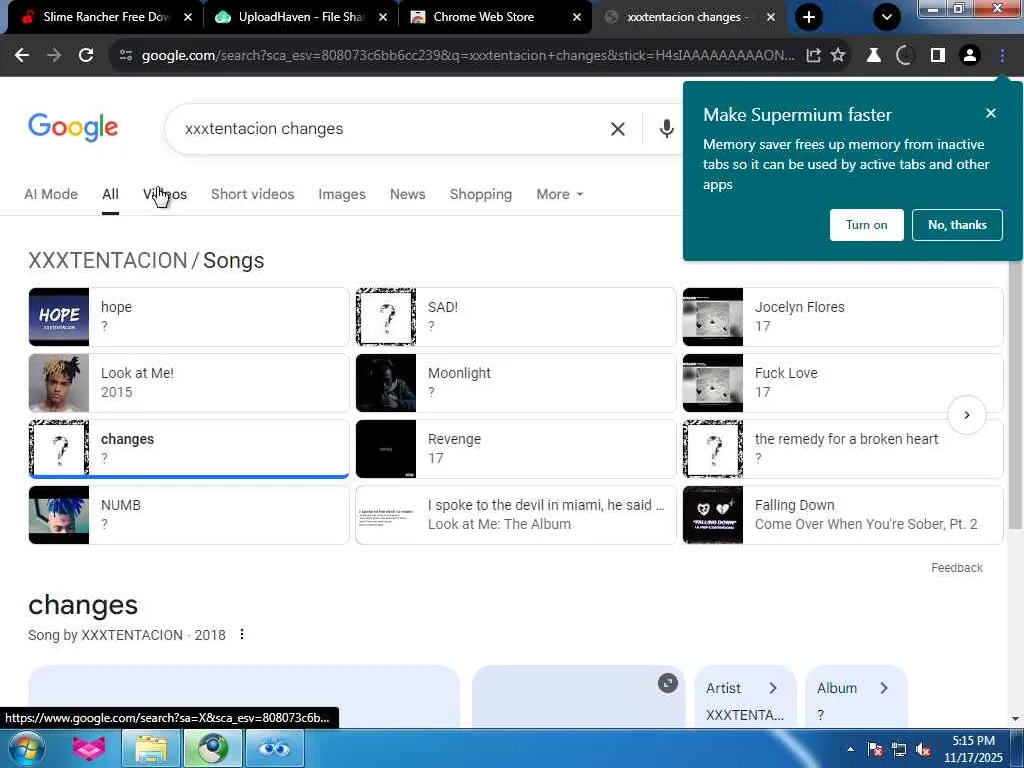The width and height of the screenshot is (1024, 768).
Task: Open the Videos results tab
Action: [x=165, y=194]
